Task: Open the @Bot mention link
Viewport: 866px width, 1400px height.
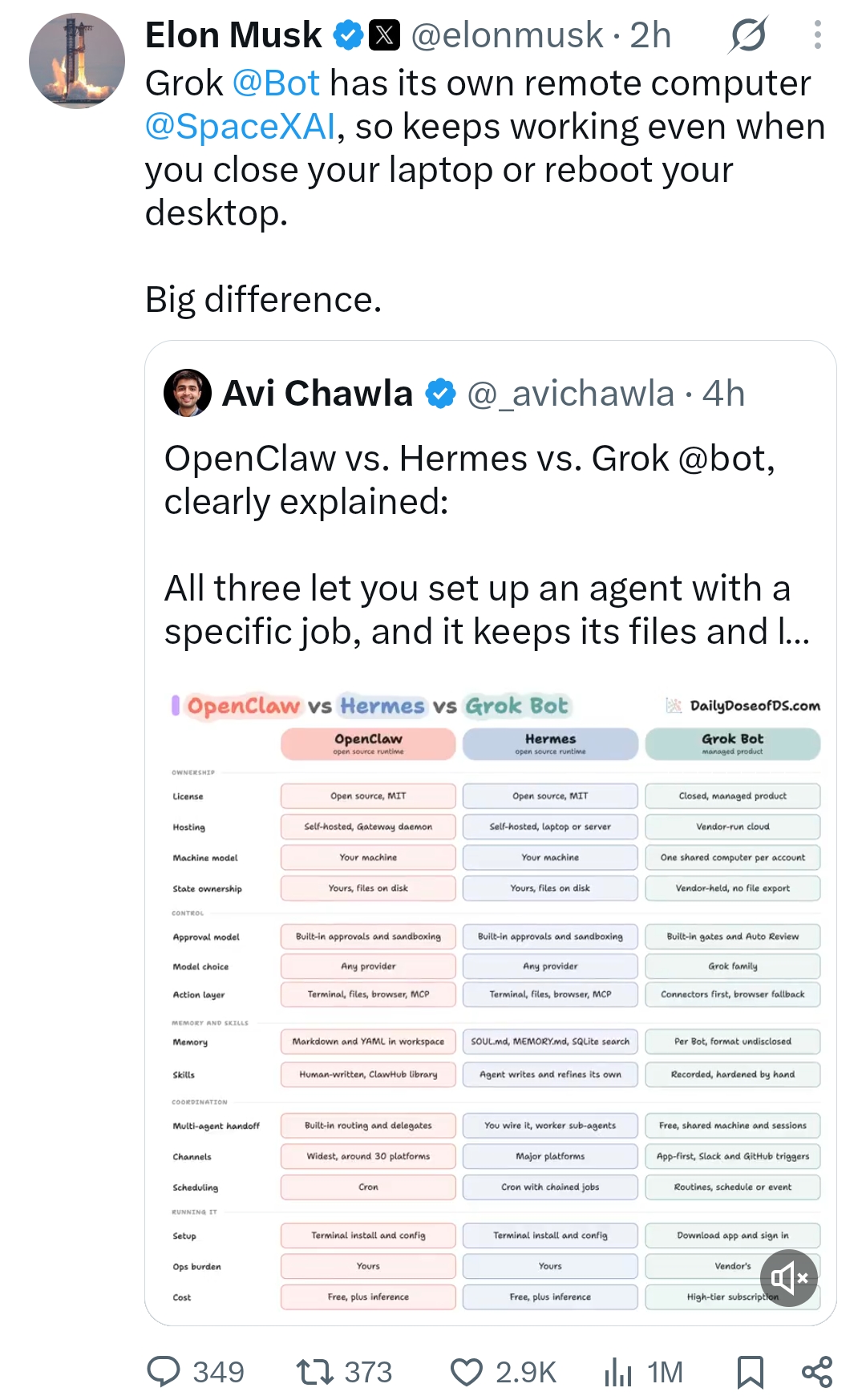Action: tap(277, 83)
